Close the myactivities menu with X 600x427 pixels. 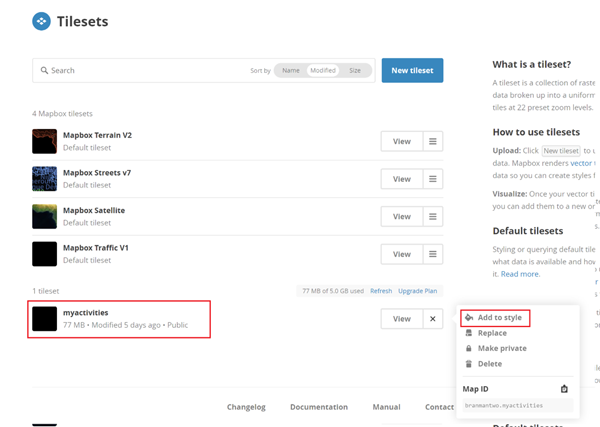[x=433, y=319]
